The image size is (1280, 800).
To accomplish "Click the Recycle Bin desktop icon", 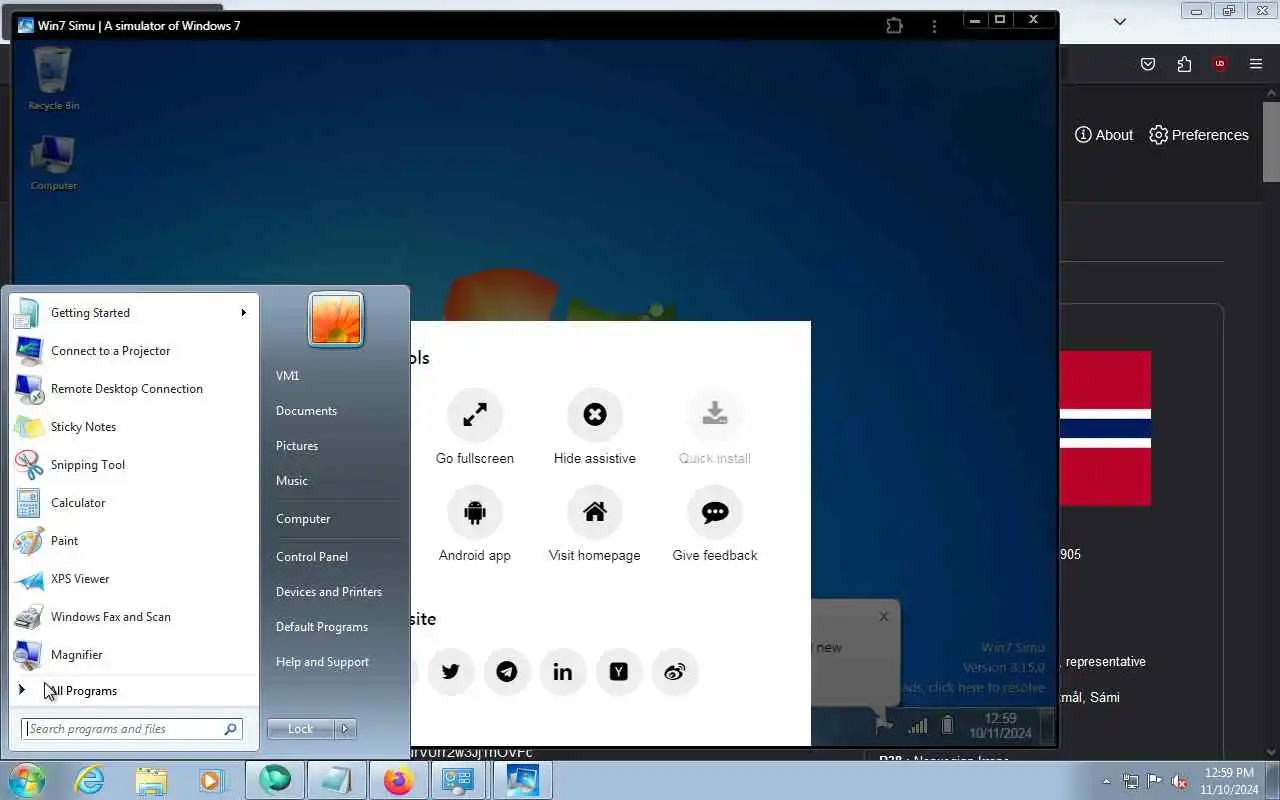I will click(x=53, y=78).
